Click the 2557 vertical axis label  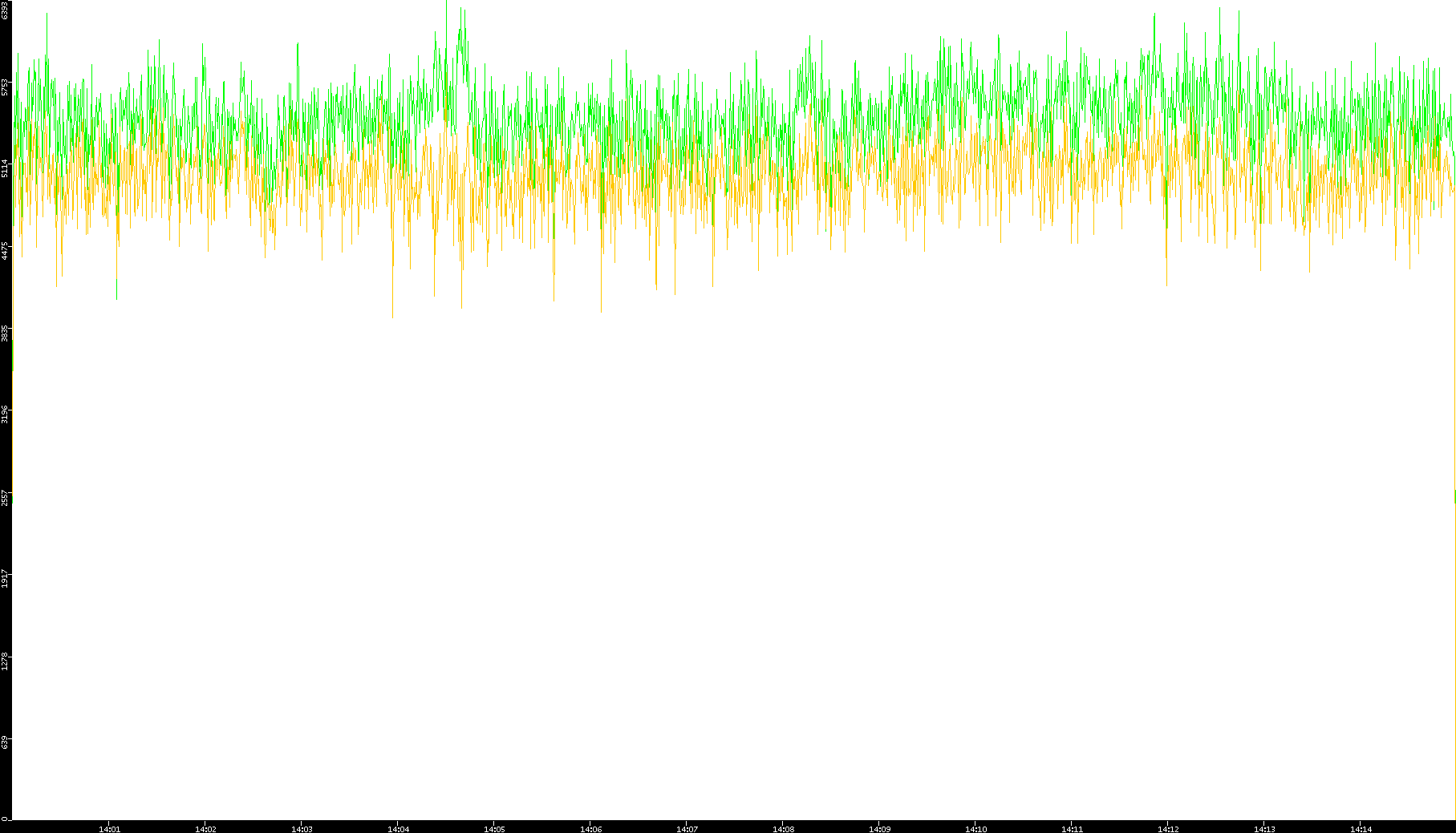tap(6, 497)
